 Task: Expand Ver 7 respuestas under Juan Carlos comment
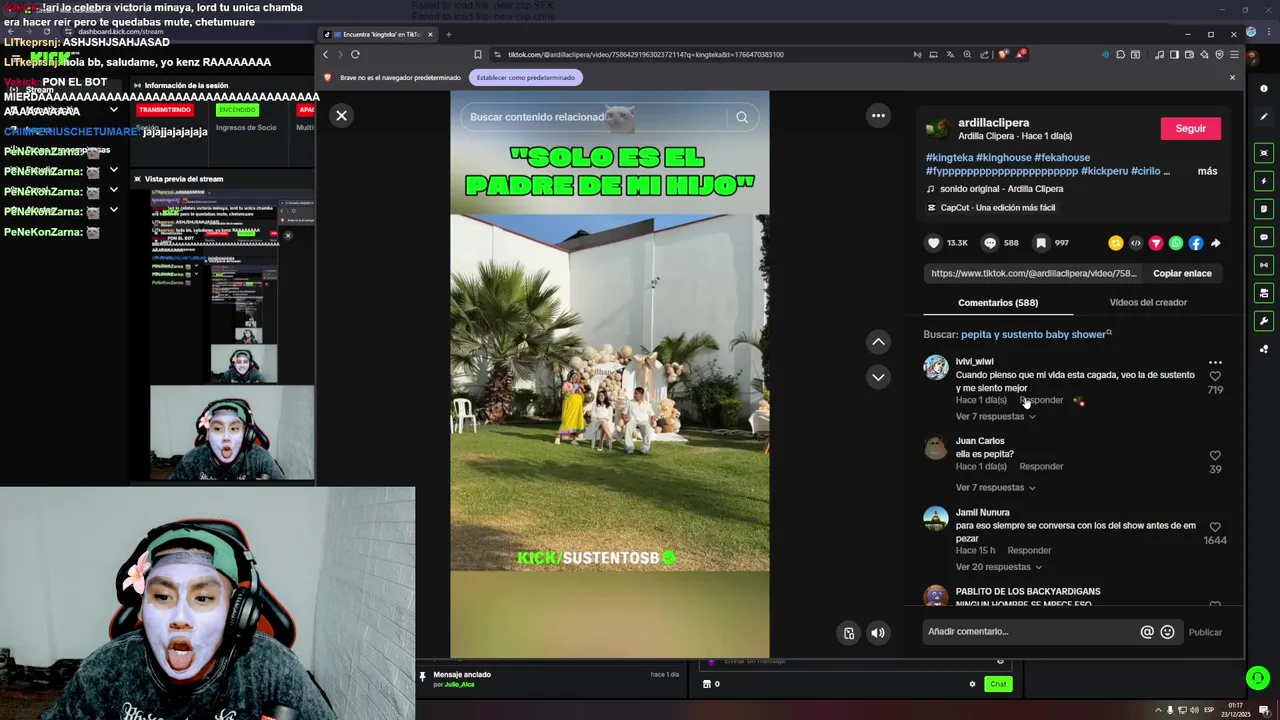995,487
